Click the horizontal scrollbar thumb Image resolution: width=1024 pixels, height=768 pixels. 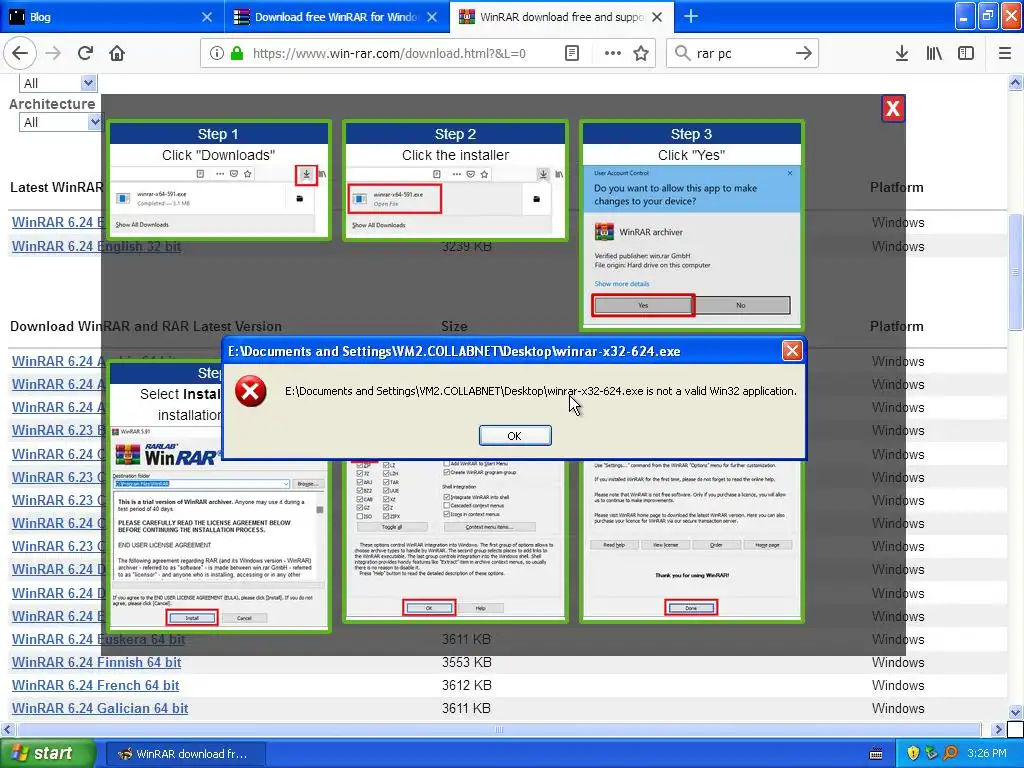tap(499, 729)
